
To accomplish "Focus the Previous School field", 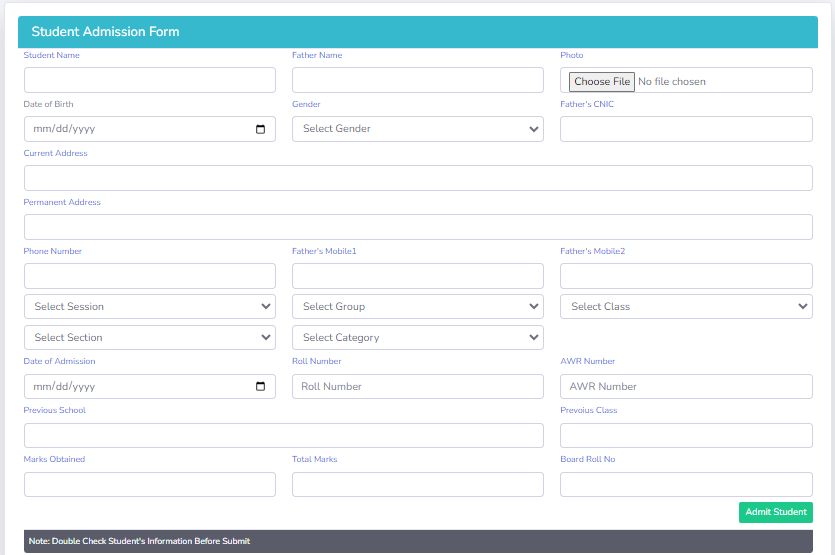I will [283, 436].
